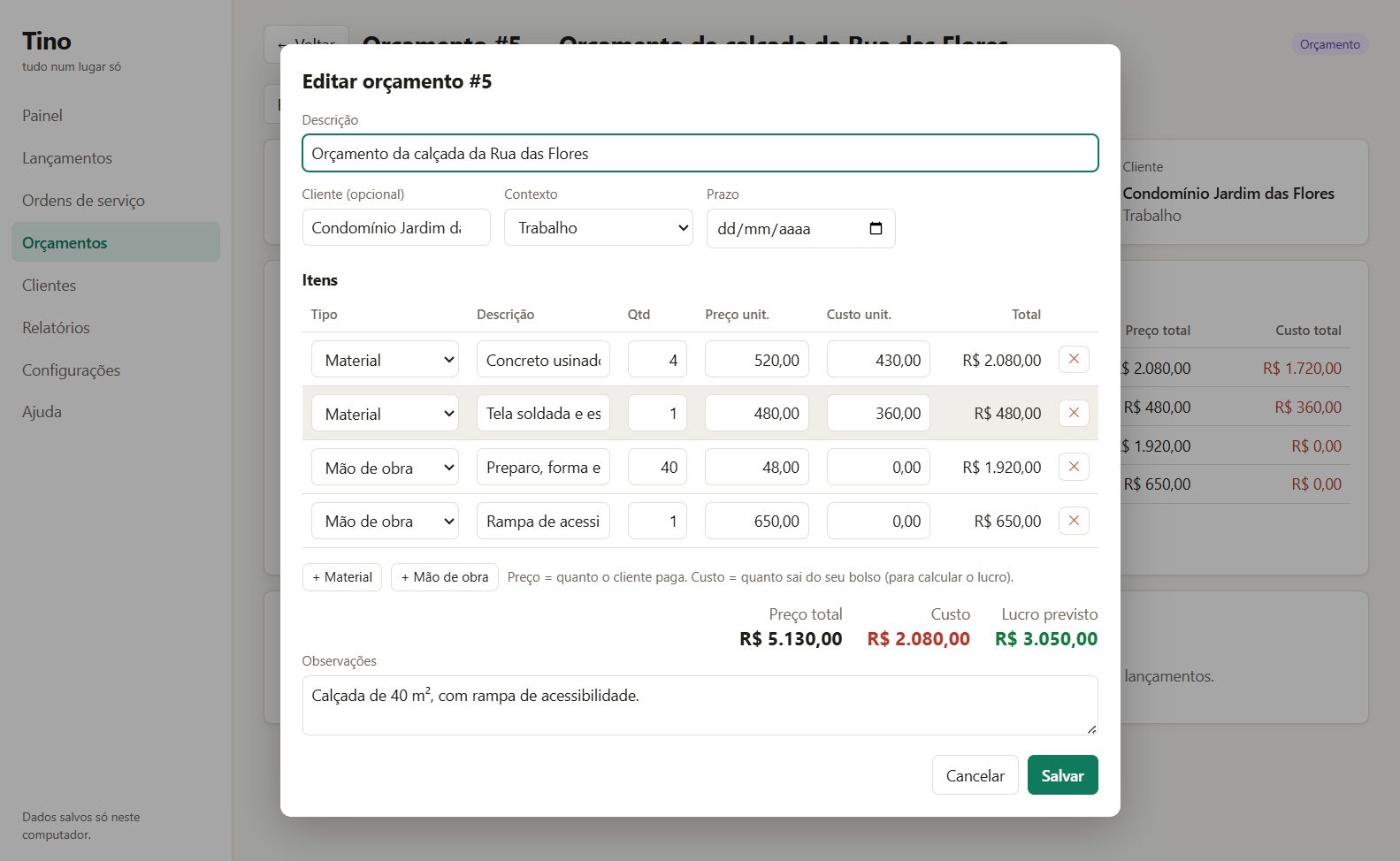This screenshot has width=1400, height=861.
Task: Click the Observações text area
Action: pyautogui.click(x=700, y=705)
